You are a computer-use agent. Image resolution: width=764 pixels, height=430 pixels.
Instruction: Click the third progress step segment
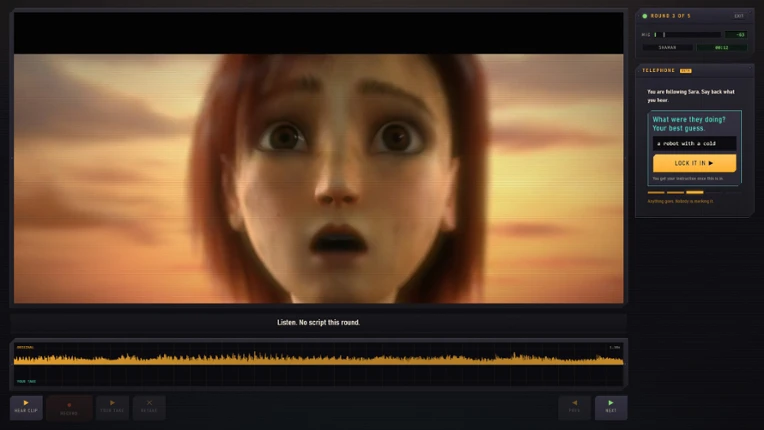pyautogui.click(x=694, y=192)
